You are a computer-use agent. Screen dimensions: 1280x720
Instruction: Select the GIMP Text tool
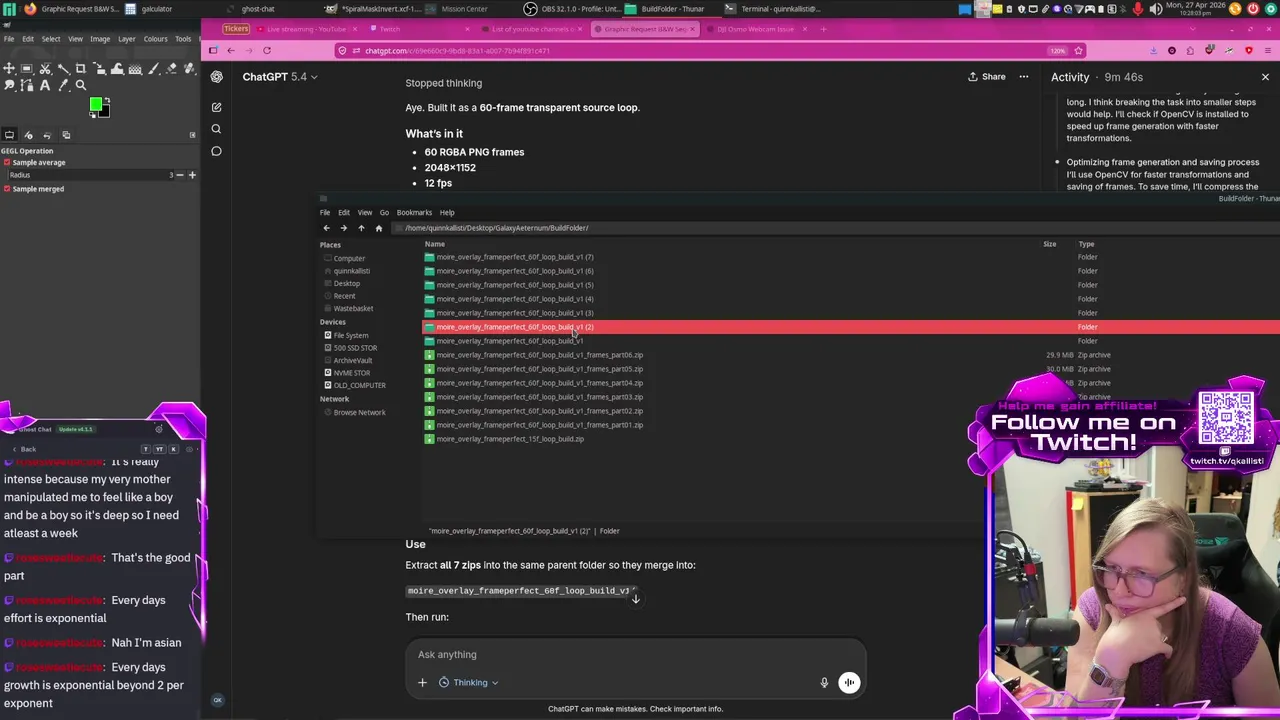coord(45,85)
